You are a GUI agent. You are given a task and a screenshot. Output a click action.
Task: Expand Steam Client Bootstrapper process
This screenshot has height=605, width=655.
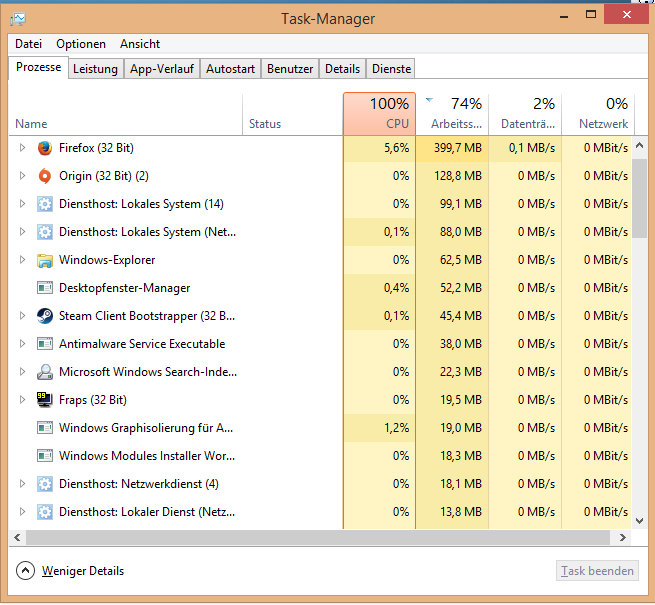[23, 315]
